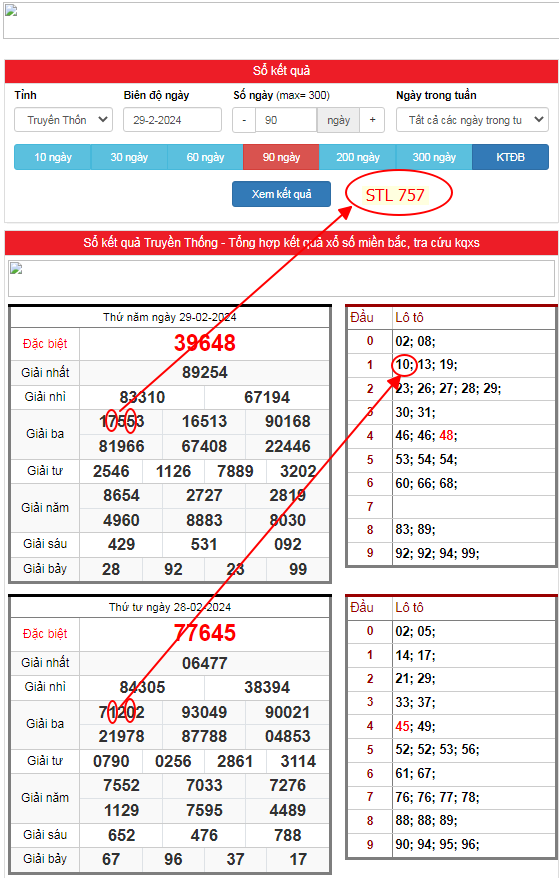Click the ngày unit label button
Screen dimensions: 559x878
[x=338, y=120]
